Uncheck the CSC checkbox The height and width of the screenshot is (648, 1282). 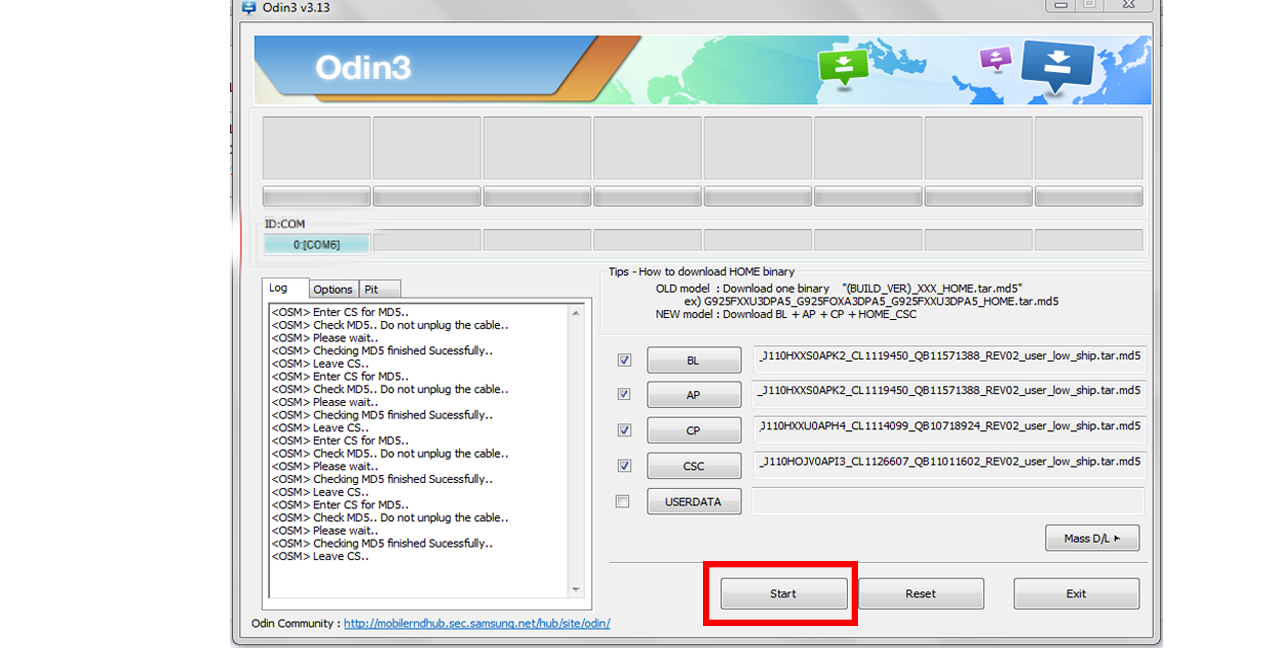click(624, 465)
